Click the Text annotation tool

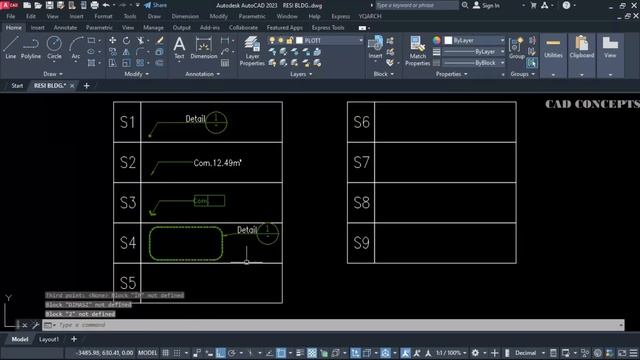click(x=179, y=48)
